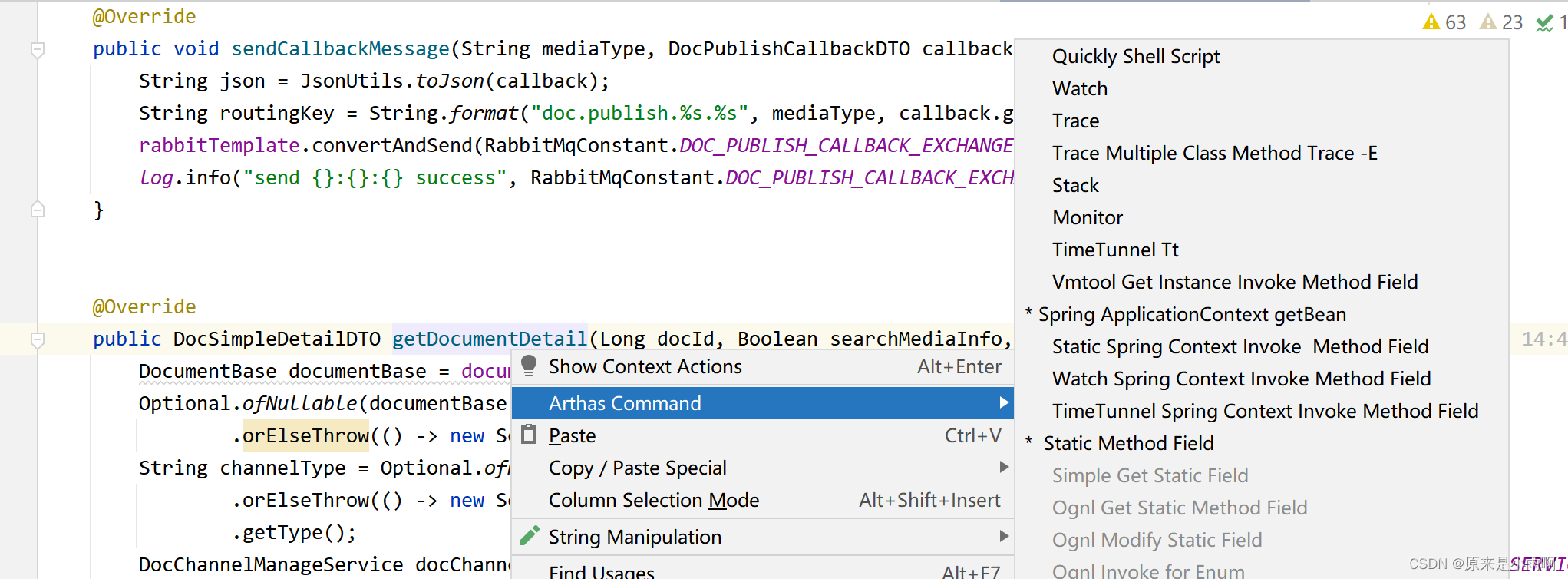
Task: Click the DocChannelManageService type name
Action: tap(271, 564)
